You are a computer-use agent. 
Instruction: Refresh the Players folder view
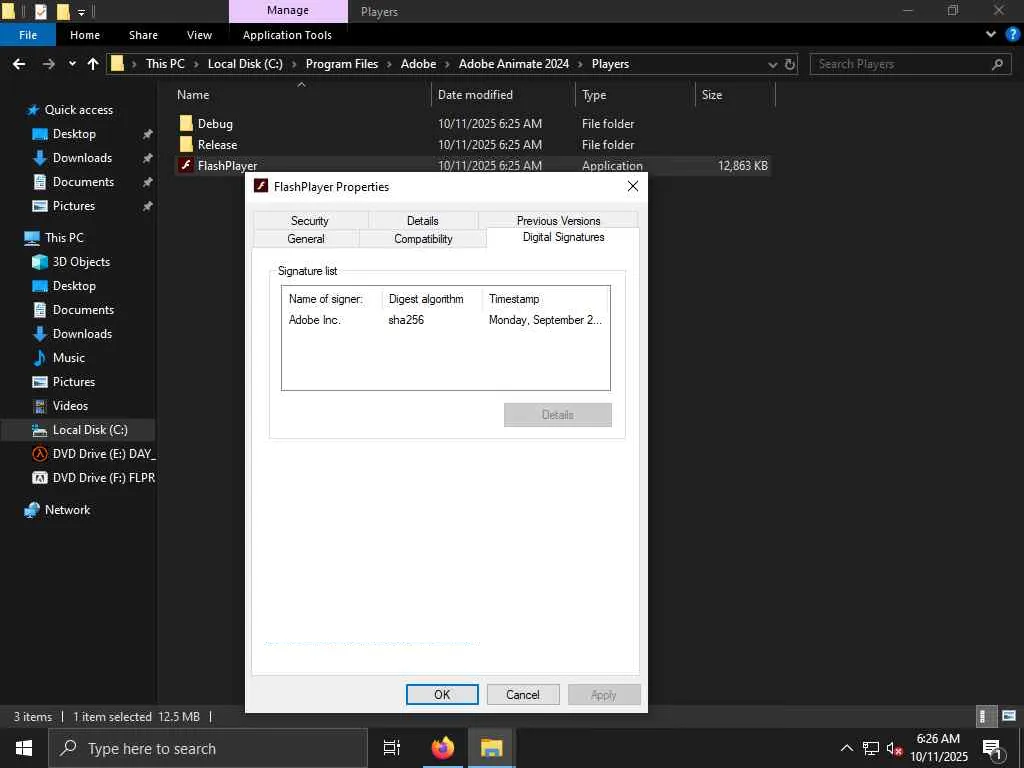790,64
